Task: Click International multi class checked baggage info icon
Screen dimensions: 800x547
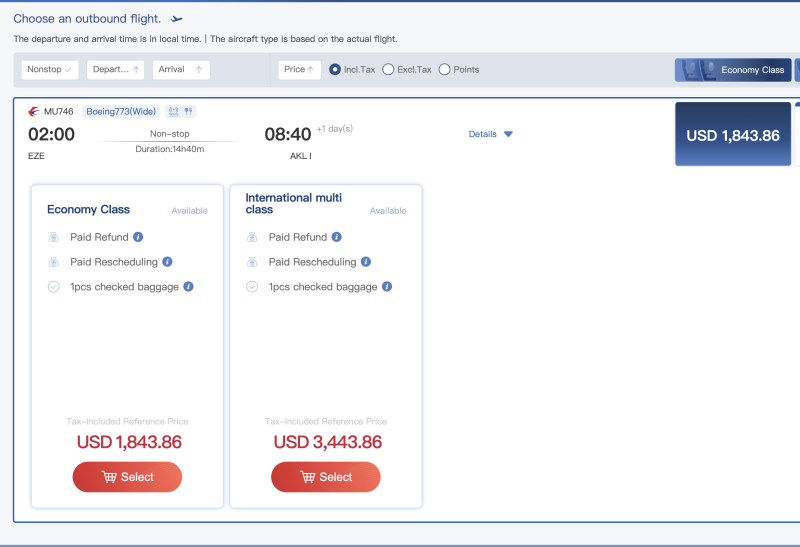Action: 387,287
